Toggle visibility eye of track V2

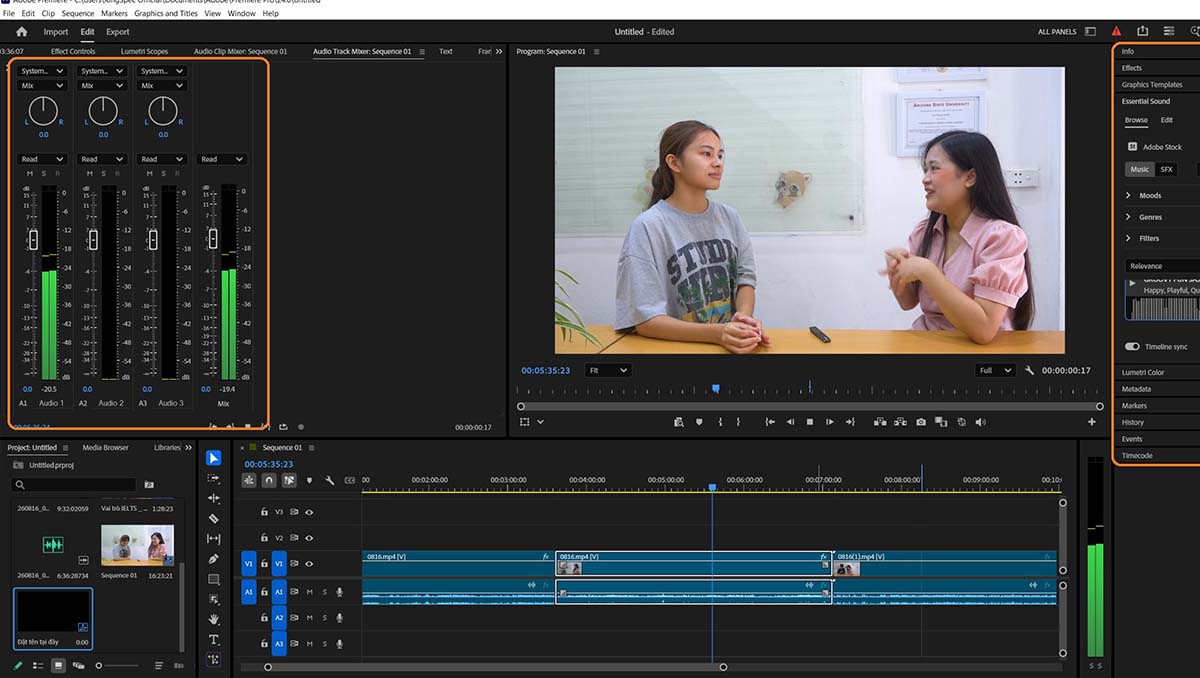tap(309, 538)
